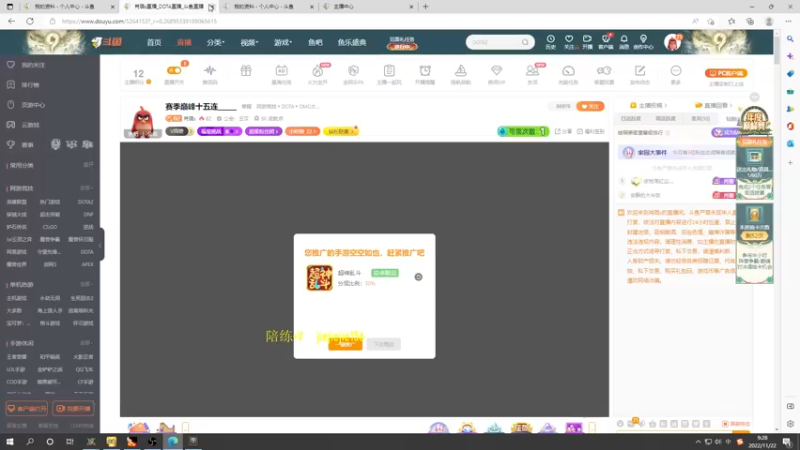800x450 pixels.
Task: Open the 主播投稿 link in right panel
Action: pyautogui.click(x=648, y=105)
